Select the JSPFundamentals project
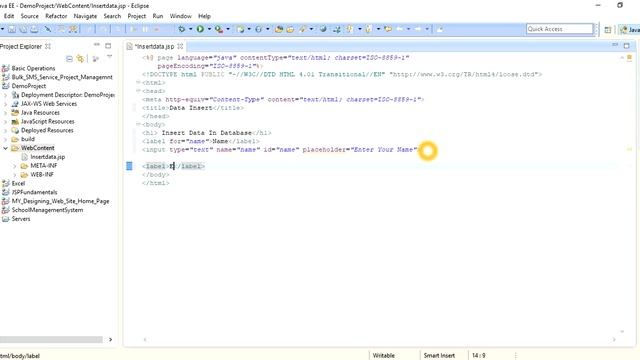Image resolution: width=640 pixels, height=360 pixels. (34, 192)
